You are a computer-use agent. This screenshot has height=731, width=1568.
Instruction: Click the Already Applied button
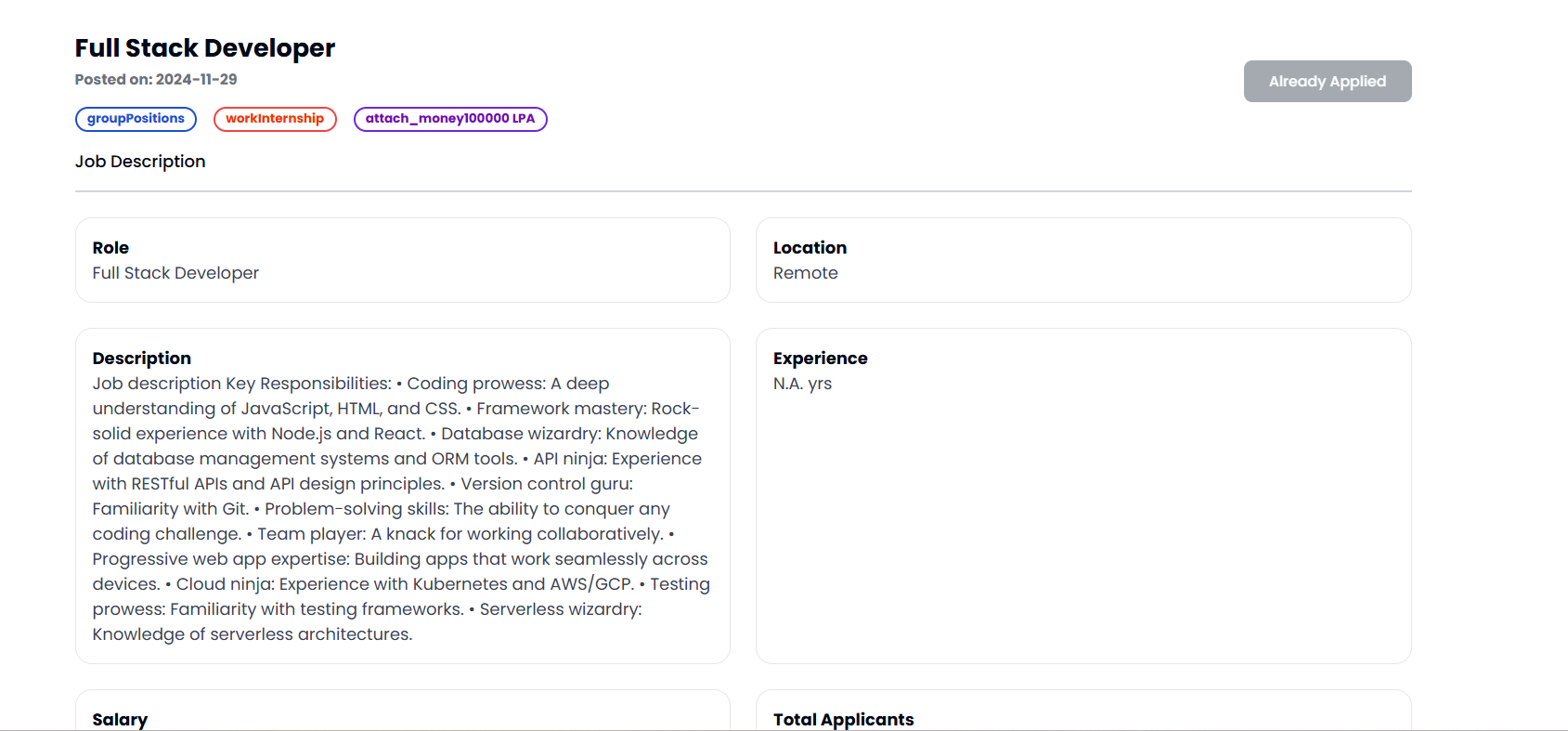1328,82
